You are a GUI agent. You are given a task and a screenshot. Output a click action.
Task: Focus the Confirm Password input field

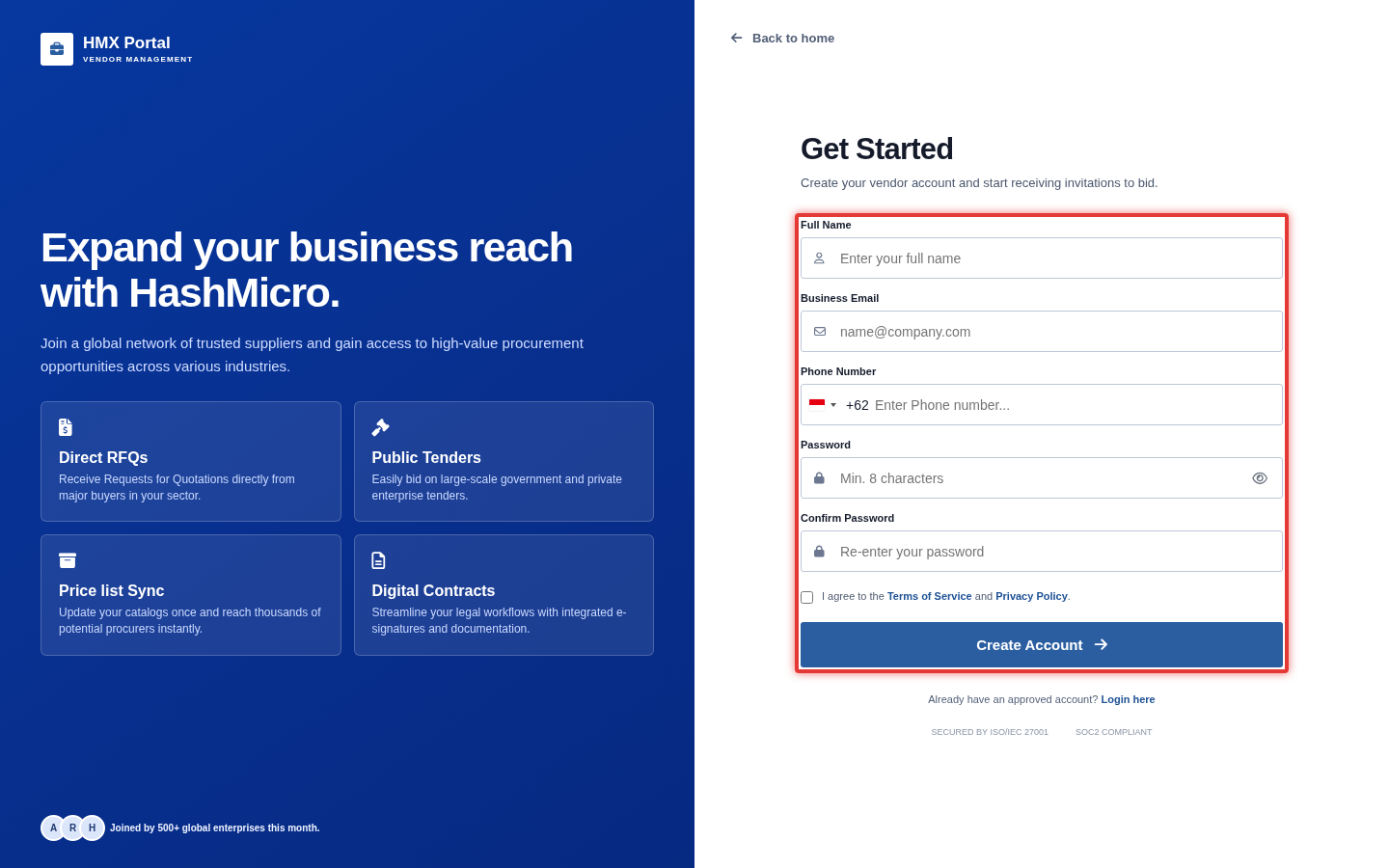[1042, 552]
